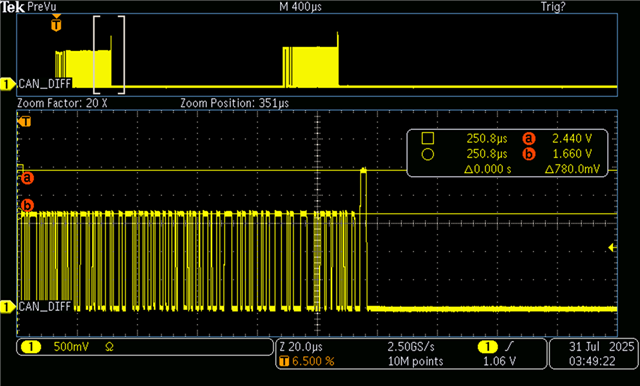
Task: Click red cursor a badge in readout box
Action: coord(529,139)
